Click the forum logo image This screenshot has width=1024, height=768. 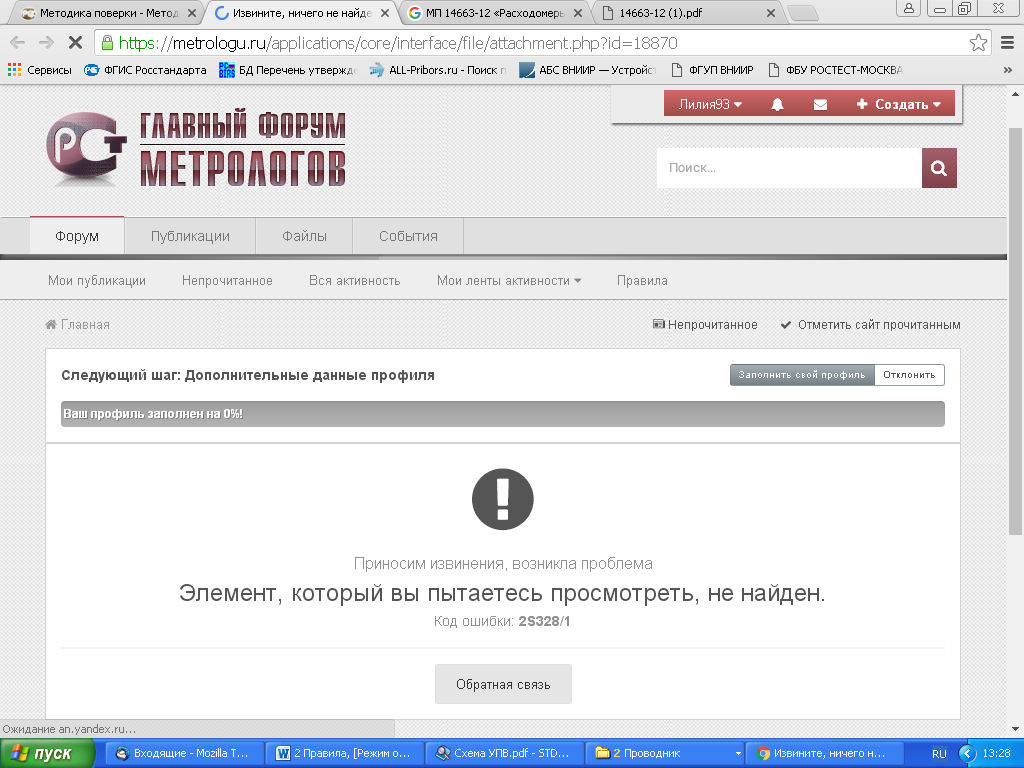196,149
